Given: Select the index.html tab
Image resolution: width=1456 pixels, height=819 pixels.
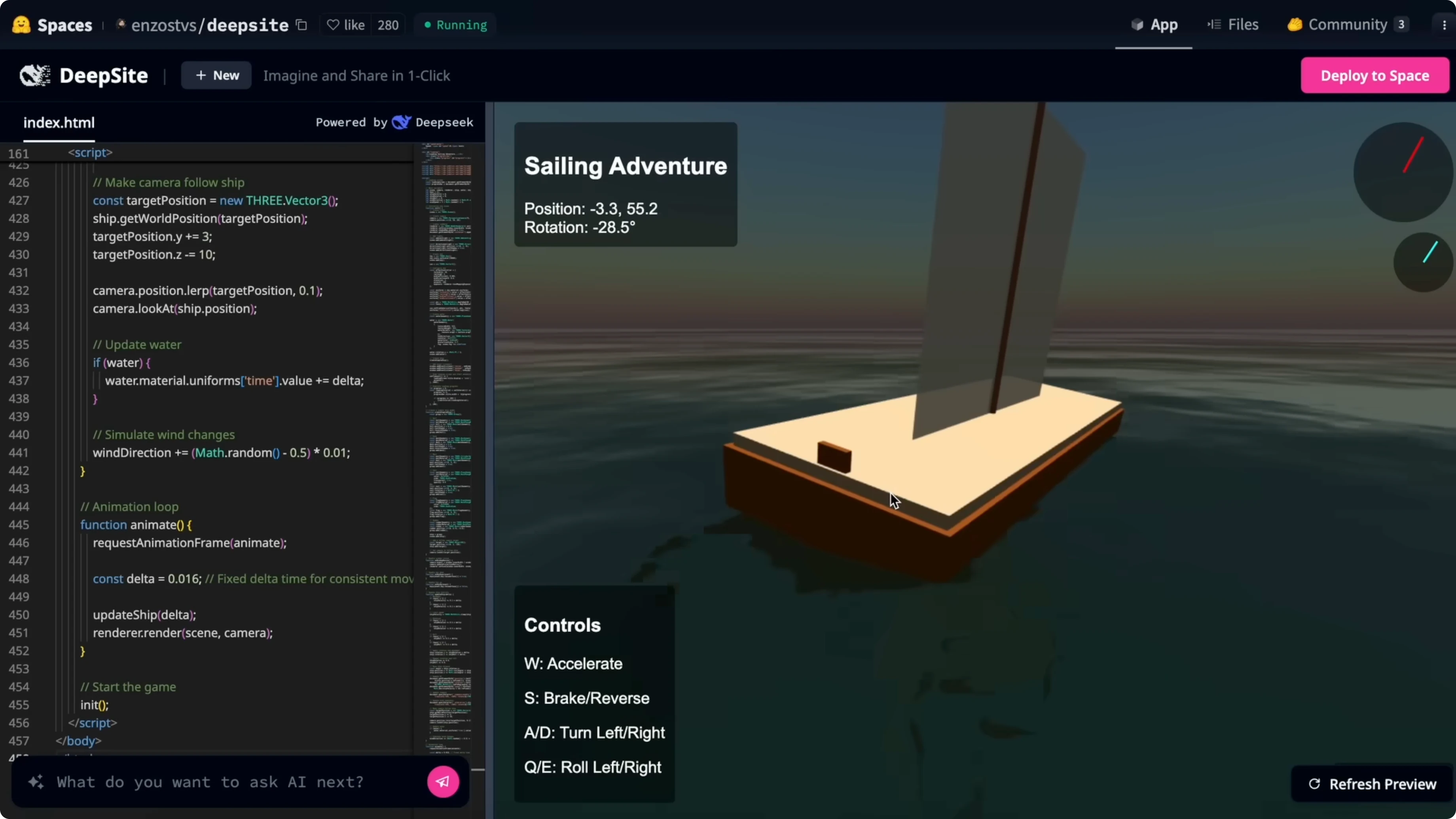Looking at the screenshot, I should tap(59, 122).
